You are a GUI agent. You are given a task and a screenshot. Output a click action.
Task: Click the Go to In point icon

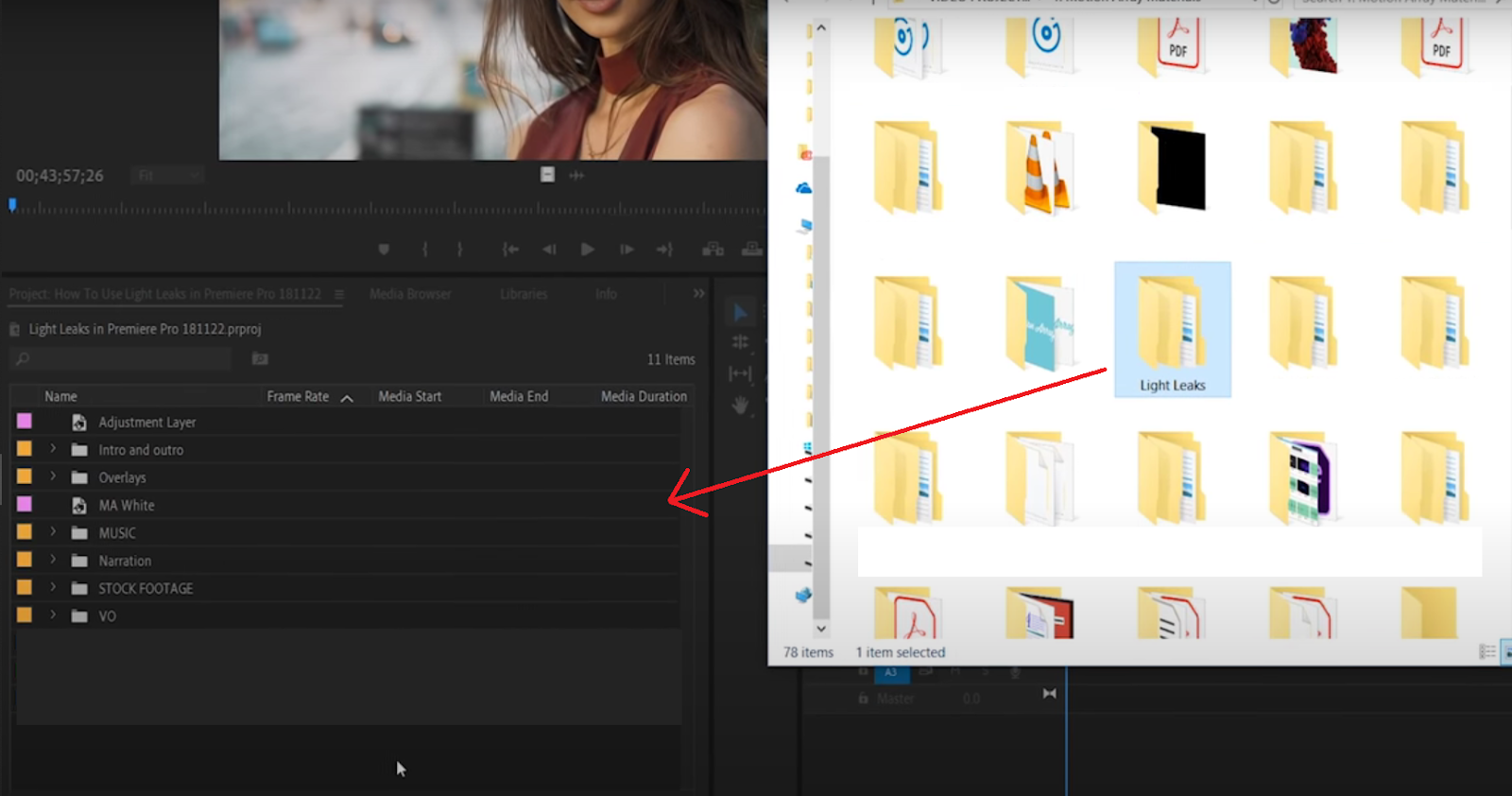510,250
